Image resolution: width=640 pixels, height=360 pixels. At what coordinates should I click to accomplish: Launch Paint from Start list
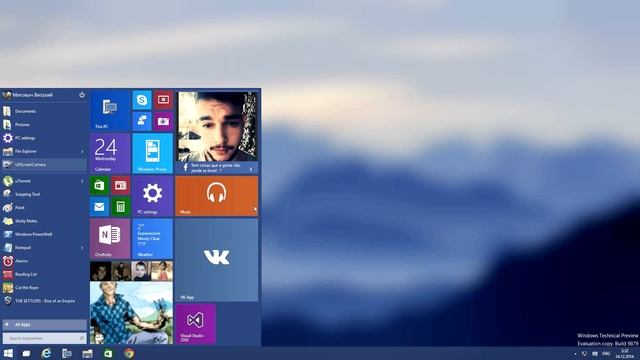click(x=44, y=208)
